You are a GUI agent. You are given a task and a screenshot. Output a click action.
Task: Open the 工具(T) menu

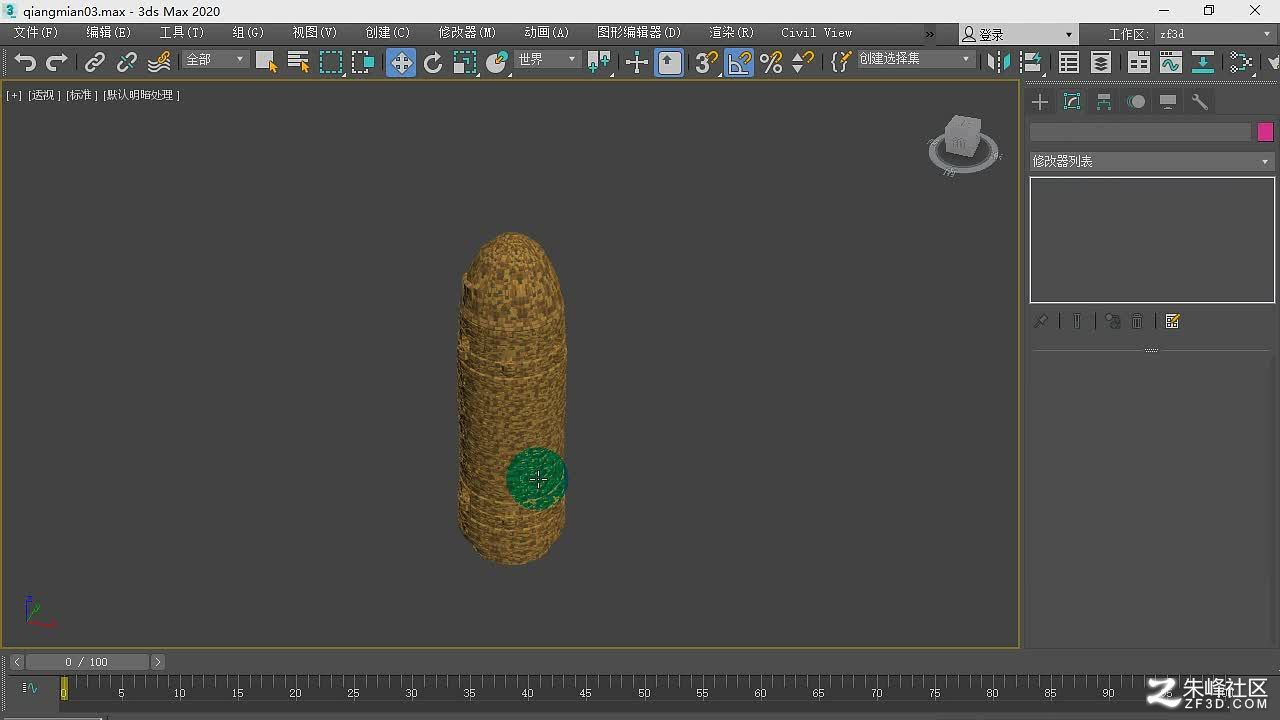181,33
